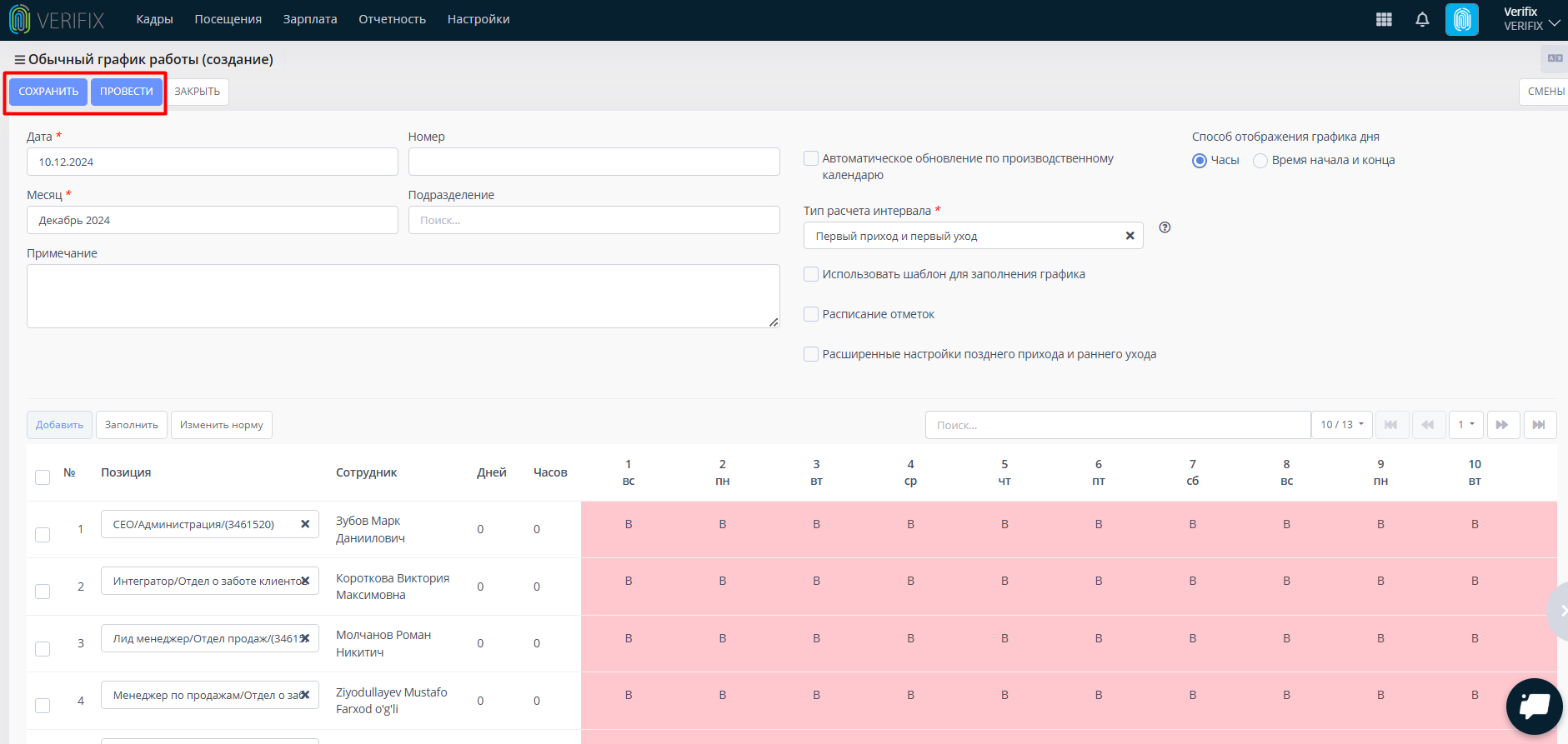Click the Добавить button
This screenshot has height=744, width=1568.
pyautogui.click(x=59, y=425)
